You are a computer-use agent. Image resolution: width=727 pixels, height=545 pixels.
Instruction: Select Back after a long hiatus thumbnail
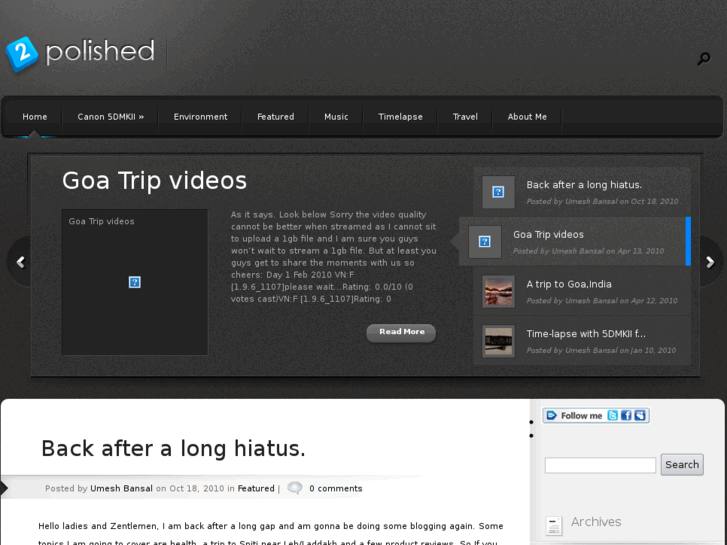coord(498,192)
